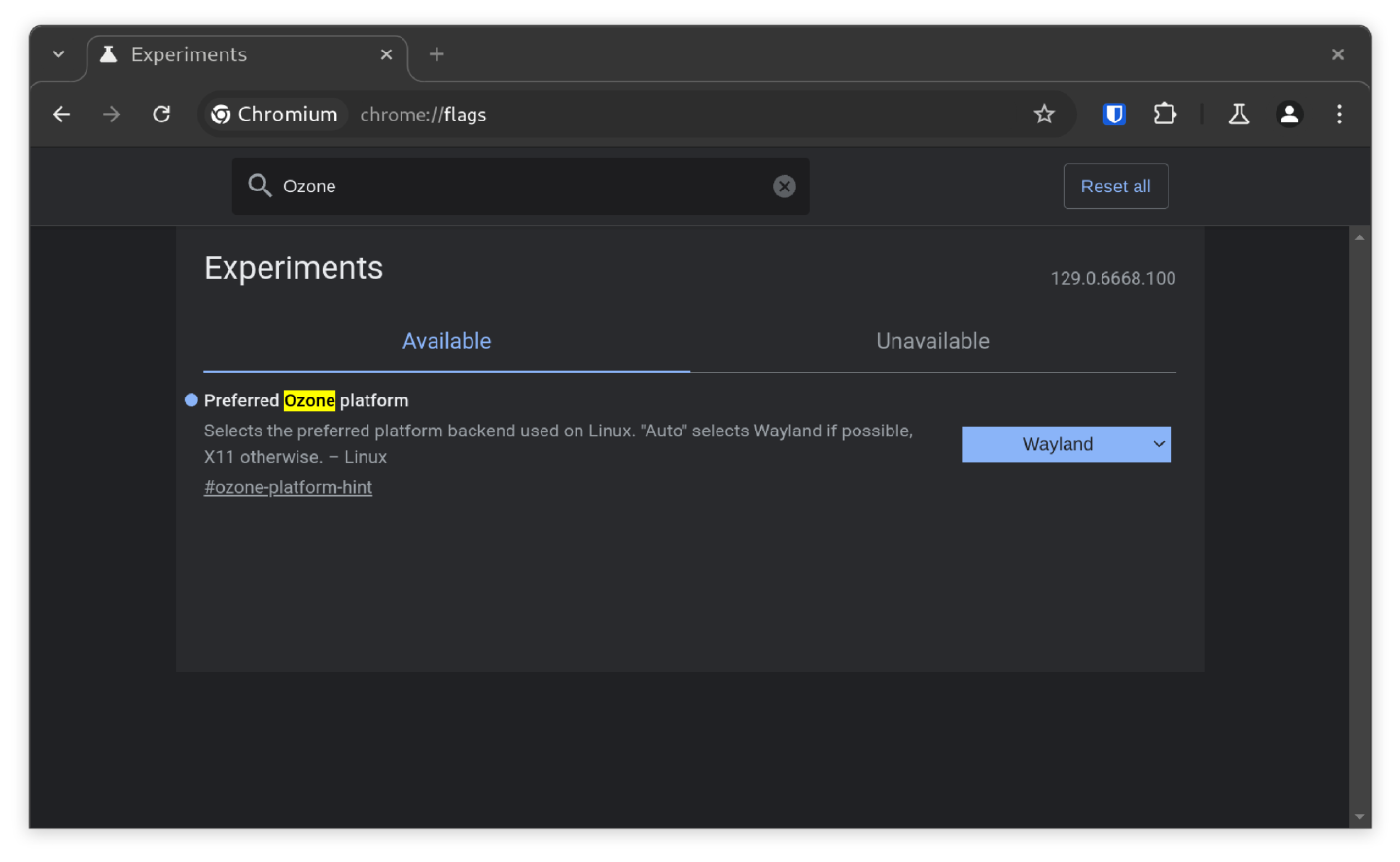Clear the Ozone search text
The height and width of the screenshot is (862, 1400).
pos(784,187)
